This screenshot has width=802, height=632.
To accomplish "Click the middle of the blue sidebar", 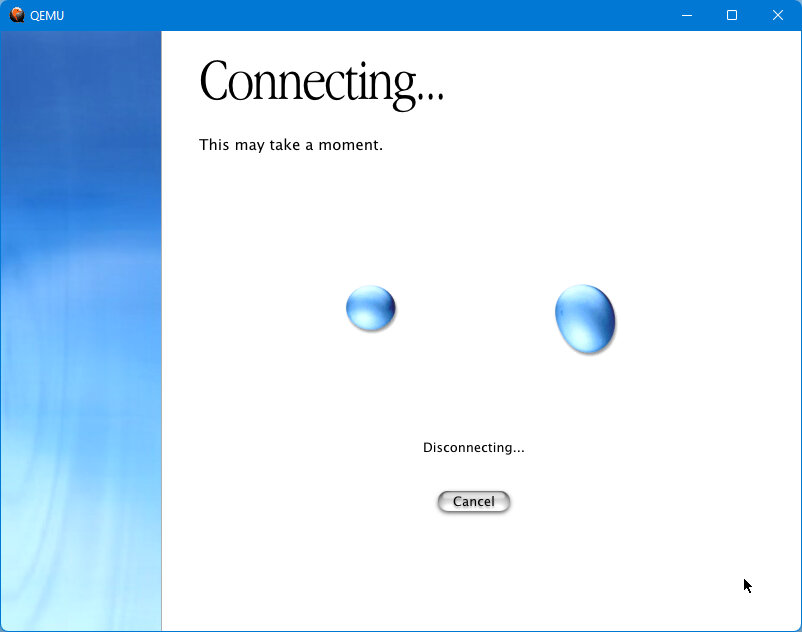I will pos(81,330).
